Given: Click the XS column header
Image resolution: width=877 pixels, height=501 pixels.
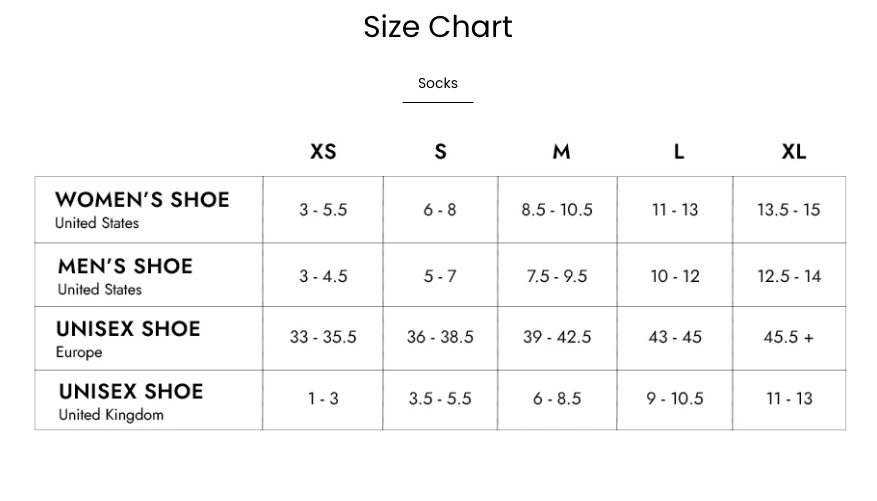Looking at the screenshot, I should coord(323,152).
